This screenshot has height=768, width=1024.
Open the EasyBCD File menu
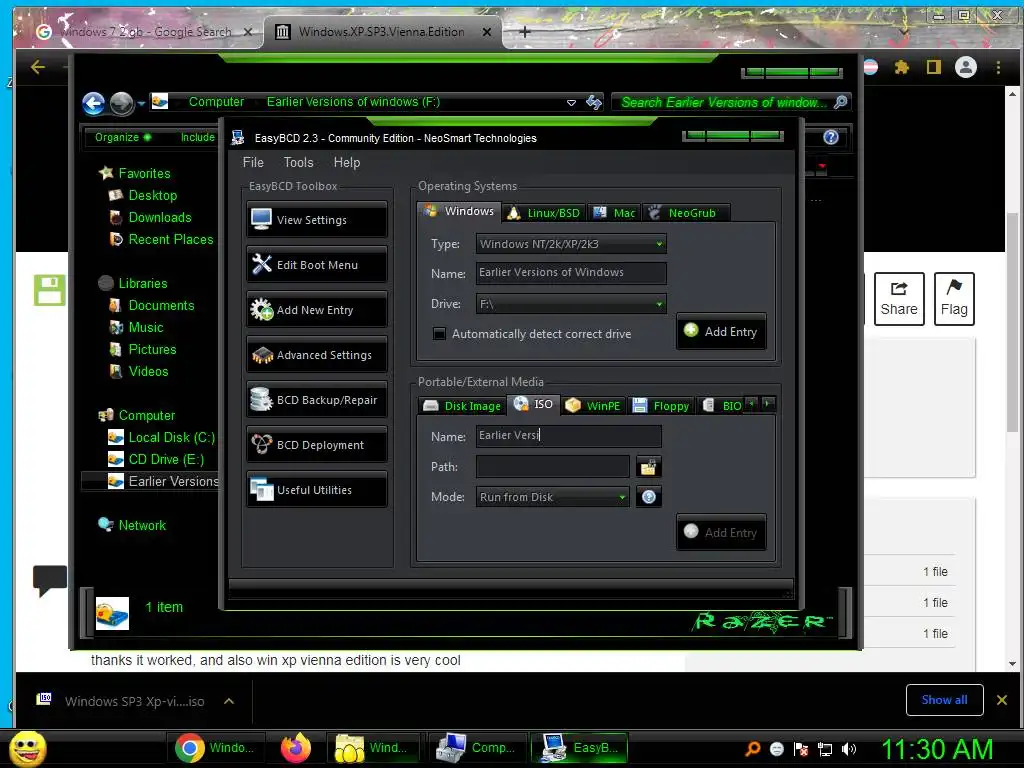coord(253,163)
